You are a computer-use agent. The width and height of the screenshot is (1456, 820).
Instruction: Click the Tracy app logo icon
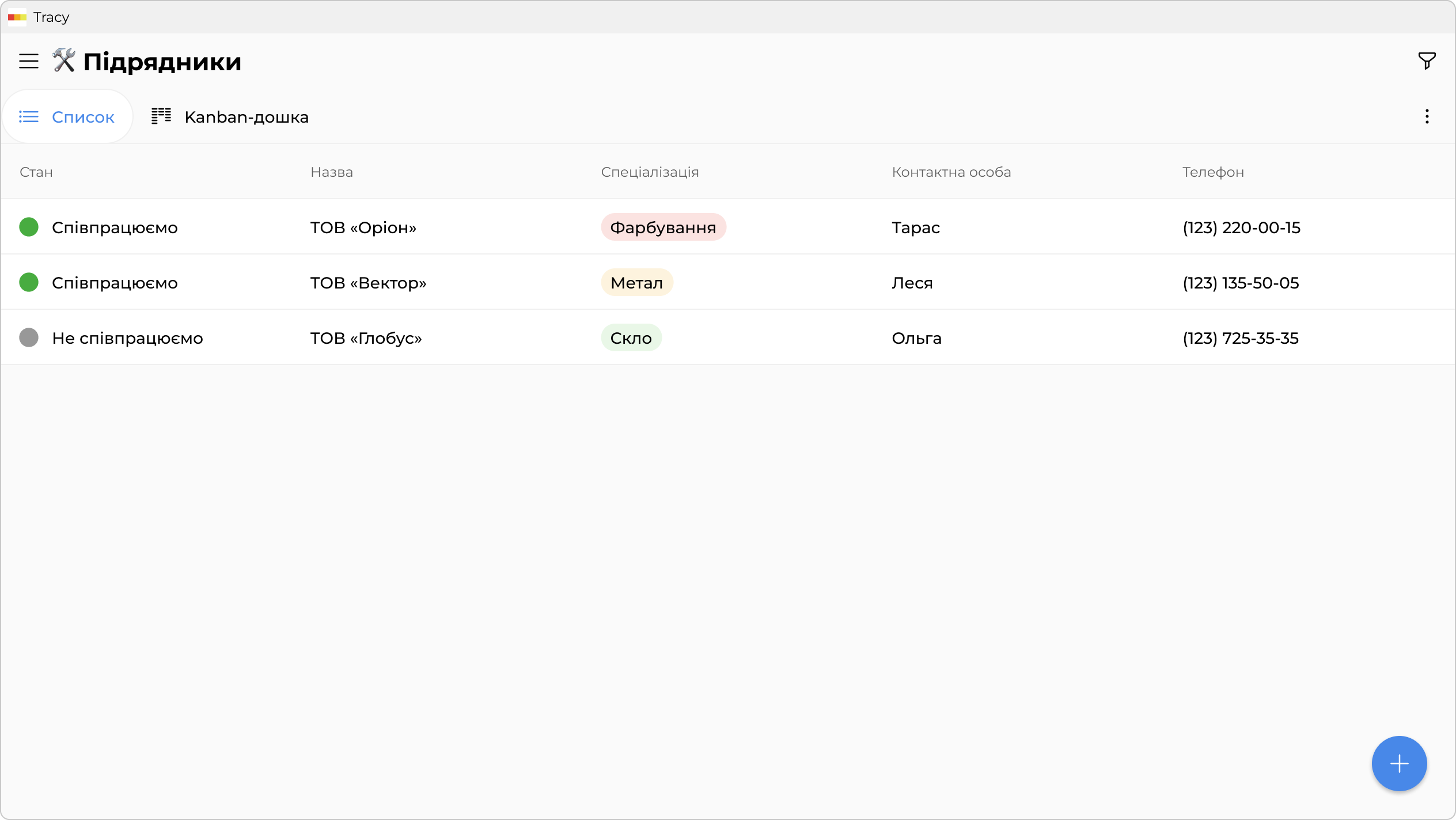17,17
